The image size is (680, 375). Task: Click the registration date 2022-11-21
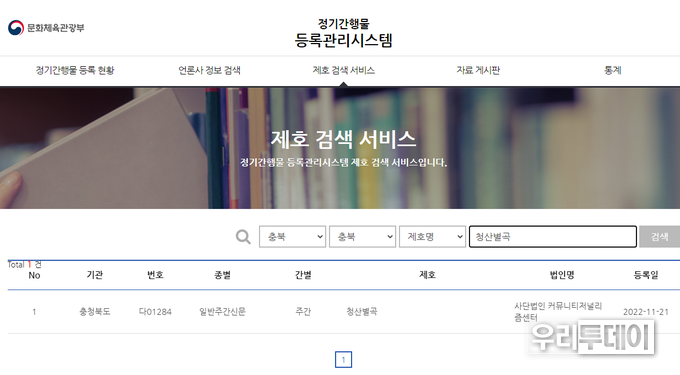click(646, 312)
